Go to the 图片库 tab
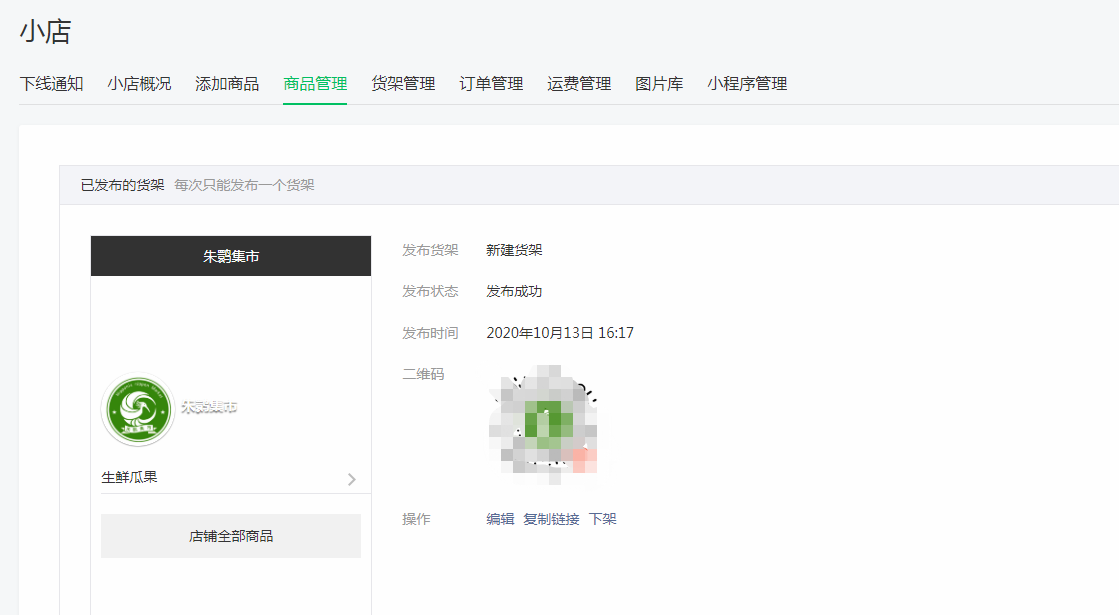This screenshot has height=615, width=1119. (x=659, y=84)
